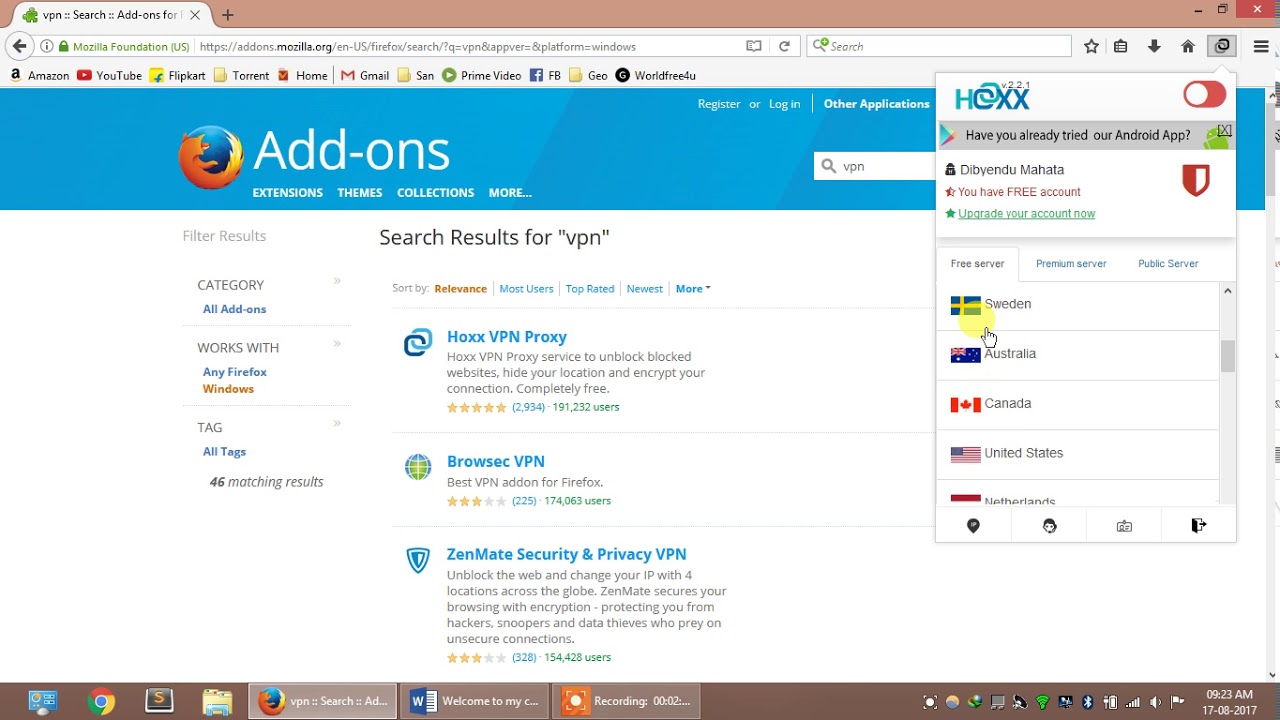The image size is (1280, 720).
Task: Toggle the Hoxx VPN connection switch
Action: coord(1204,95)
